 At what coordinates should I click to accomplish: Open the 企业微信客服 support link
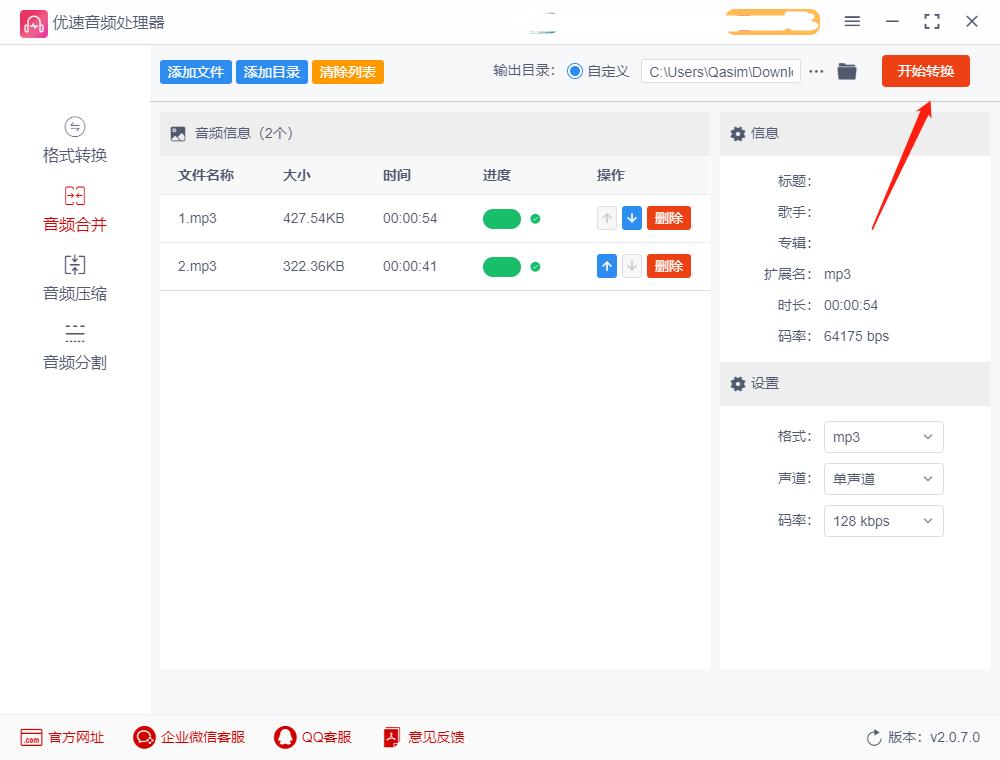tap(189, 738)
